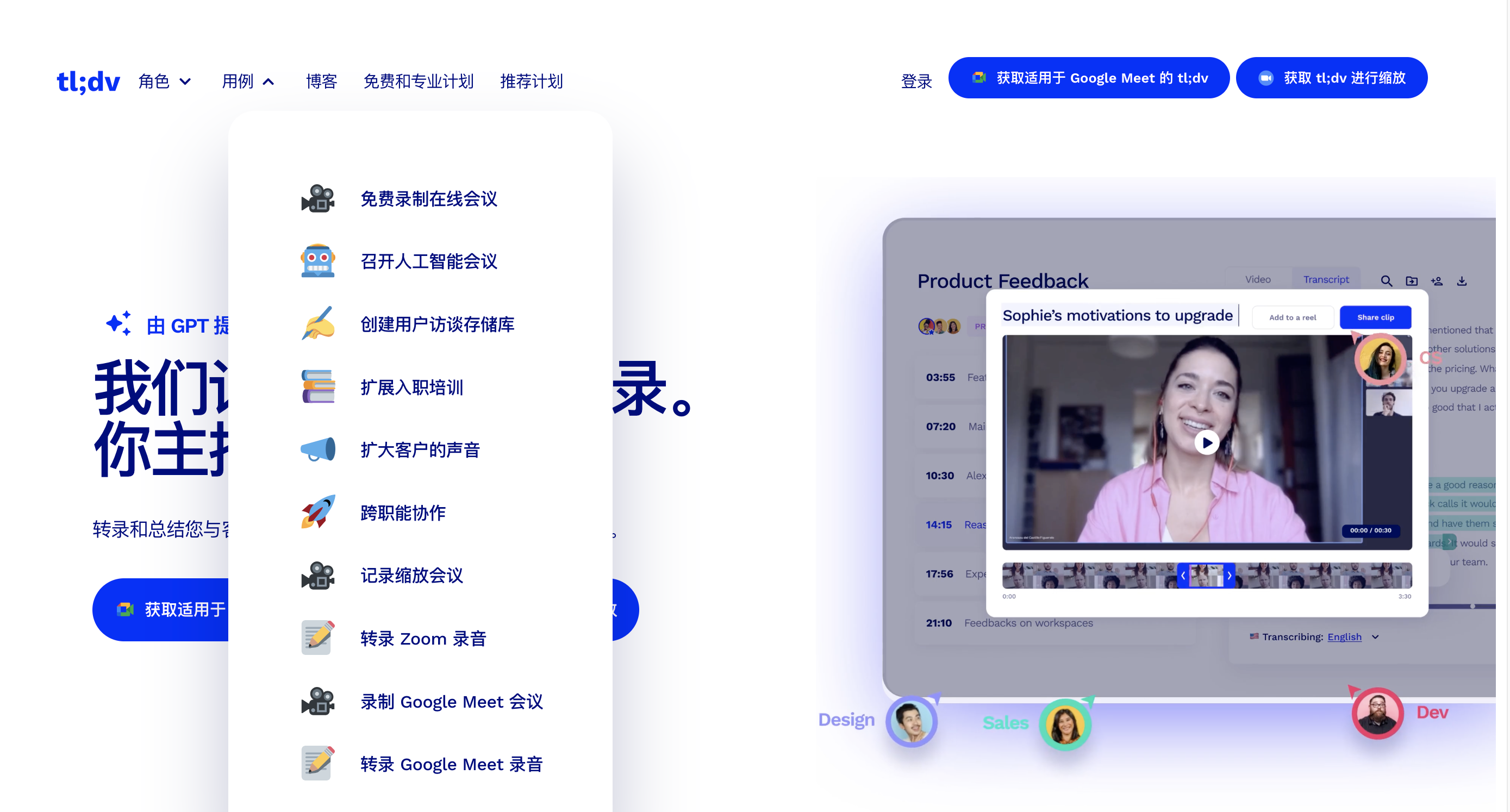Click clip selection handle on filmstrip timeline
1510x812 pixels.
(1206, 576)
